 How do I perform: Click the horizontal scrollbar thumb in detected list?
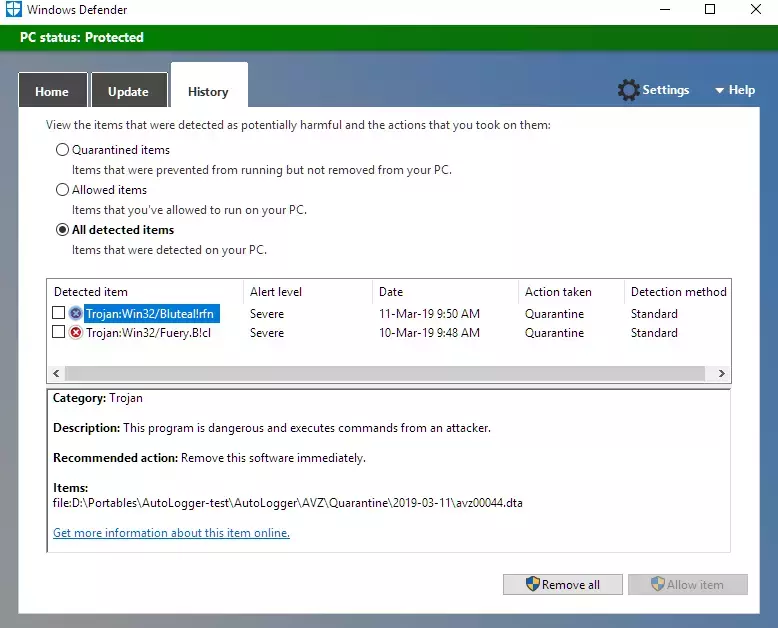click(385, 373)
